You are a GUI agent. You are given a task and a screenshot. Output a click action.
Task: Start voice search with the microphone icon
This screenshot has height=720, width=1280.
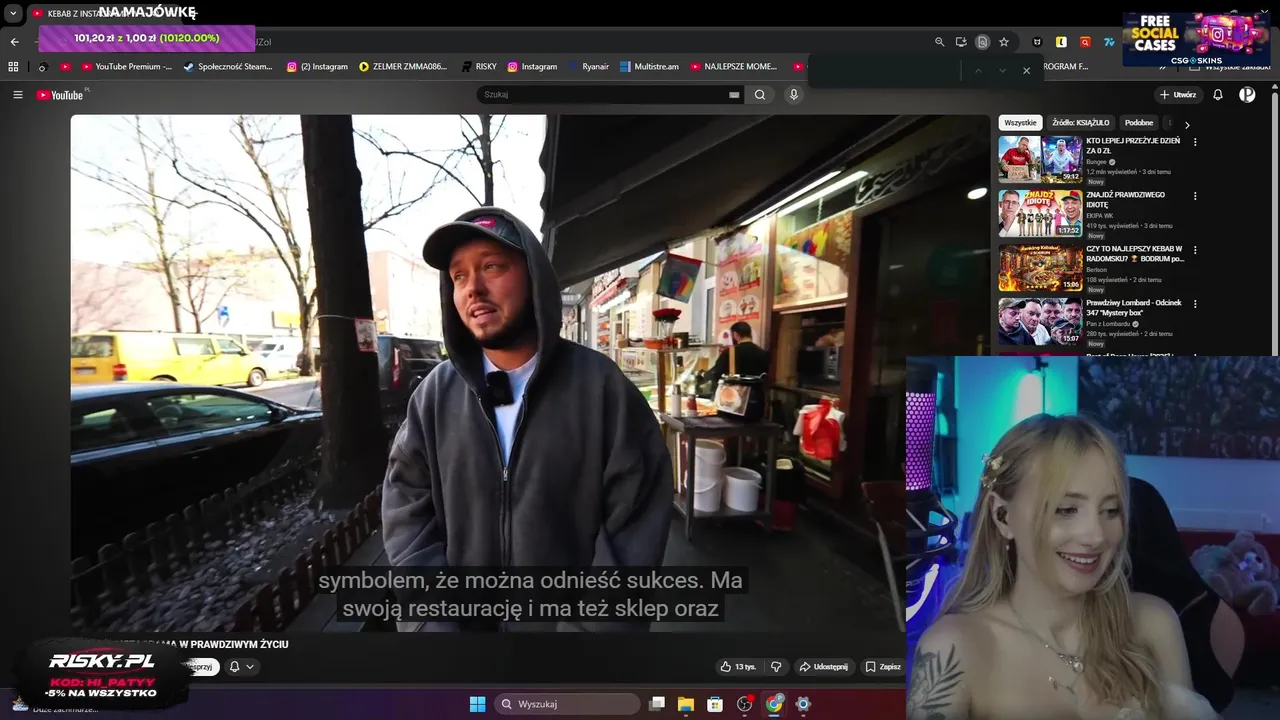tap(794, 95)
